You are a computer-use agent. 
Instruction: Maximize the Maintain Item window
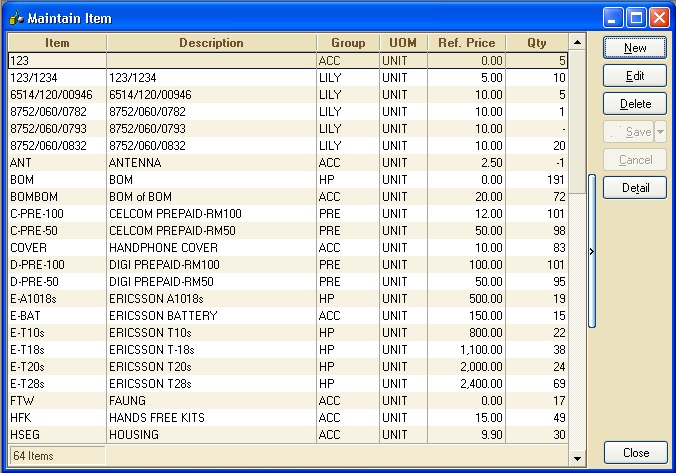(x=636, y=18)
